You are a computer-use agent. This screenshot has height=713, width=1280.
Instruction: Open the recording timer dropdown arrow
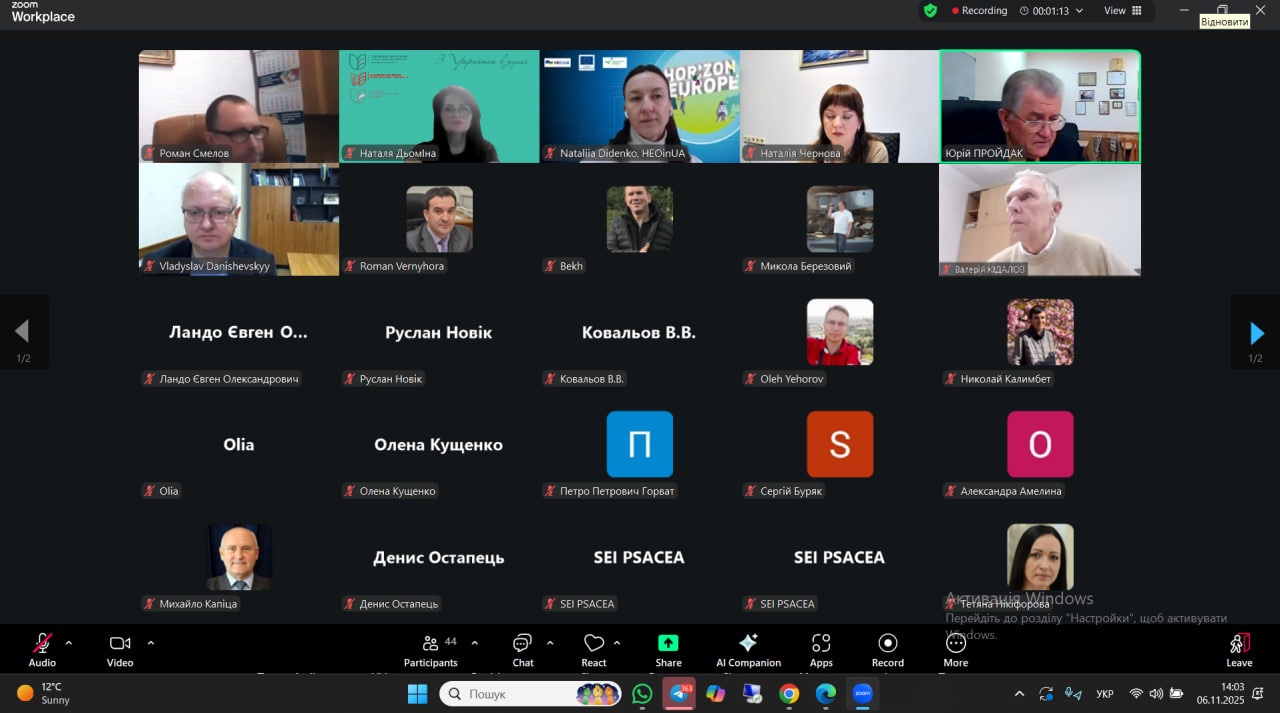(1079, 11)
